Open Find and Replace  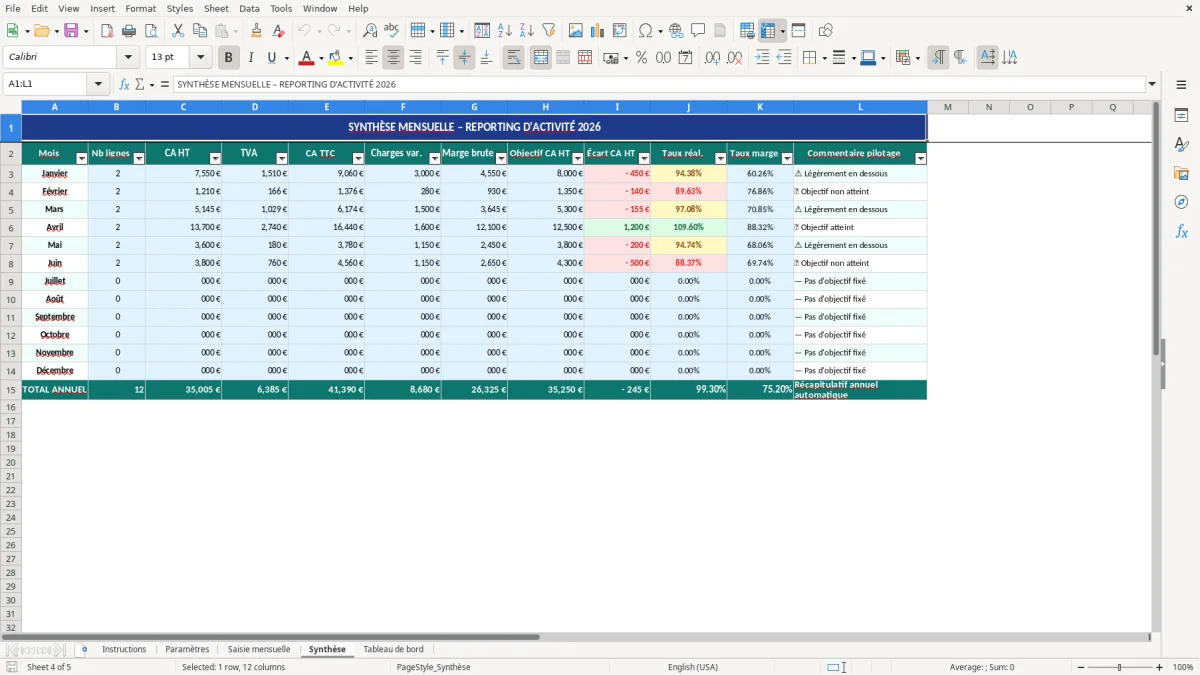tap(370, 31)
